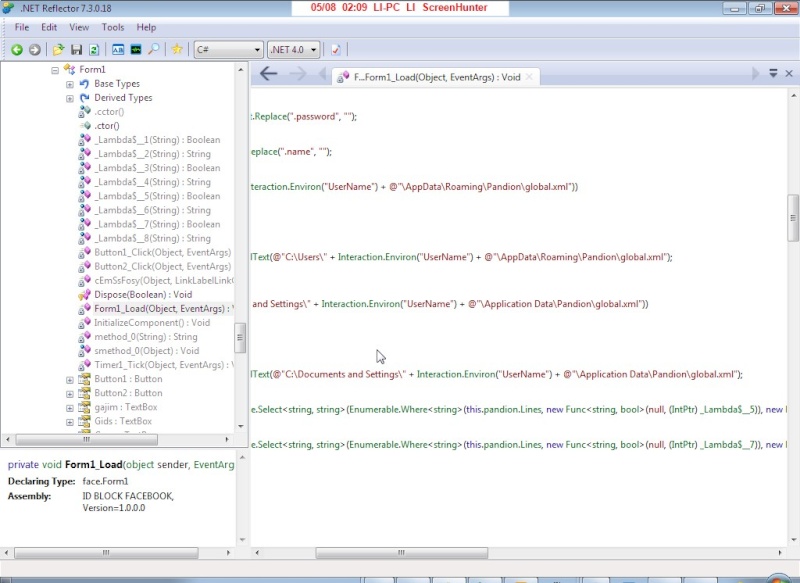Select _Lambda$__5(String) : Boolean
This screenshot has height=583, width=800.
coord(157,196)
